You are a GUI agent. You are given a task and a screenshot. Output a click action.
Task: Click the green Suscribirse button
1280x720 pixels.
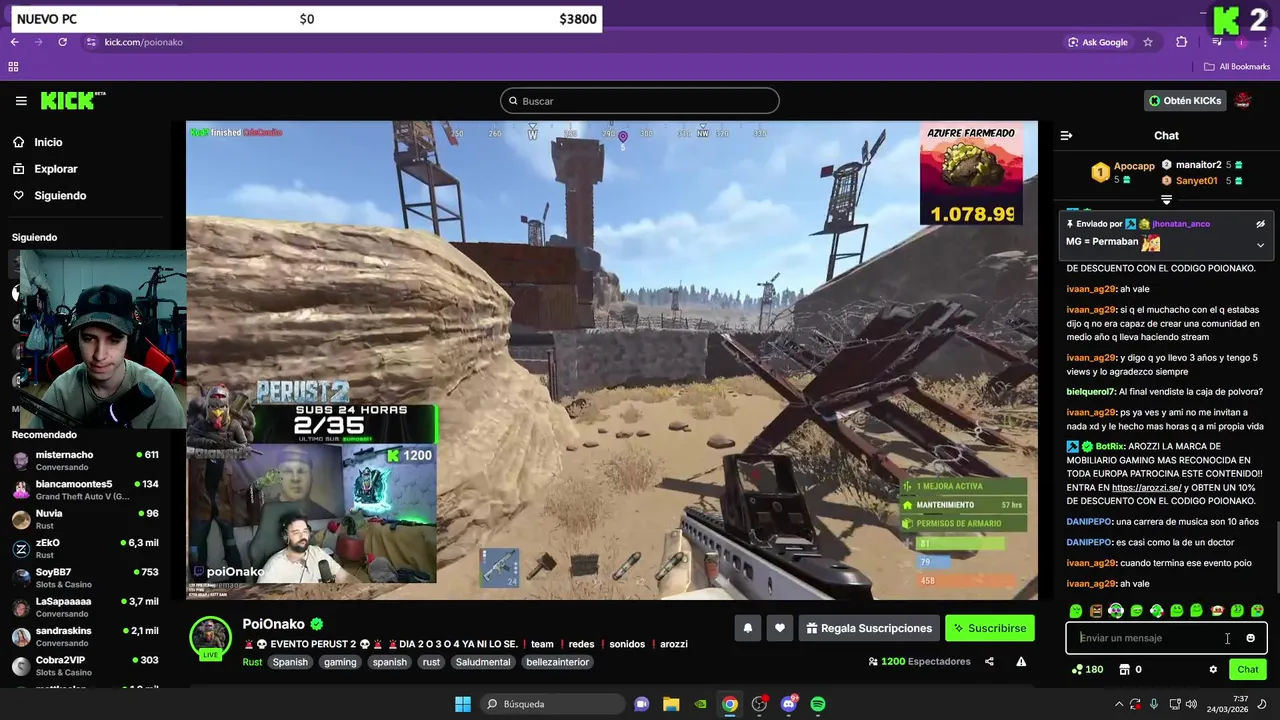click(x=990, y=628)
